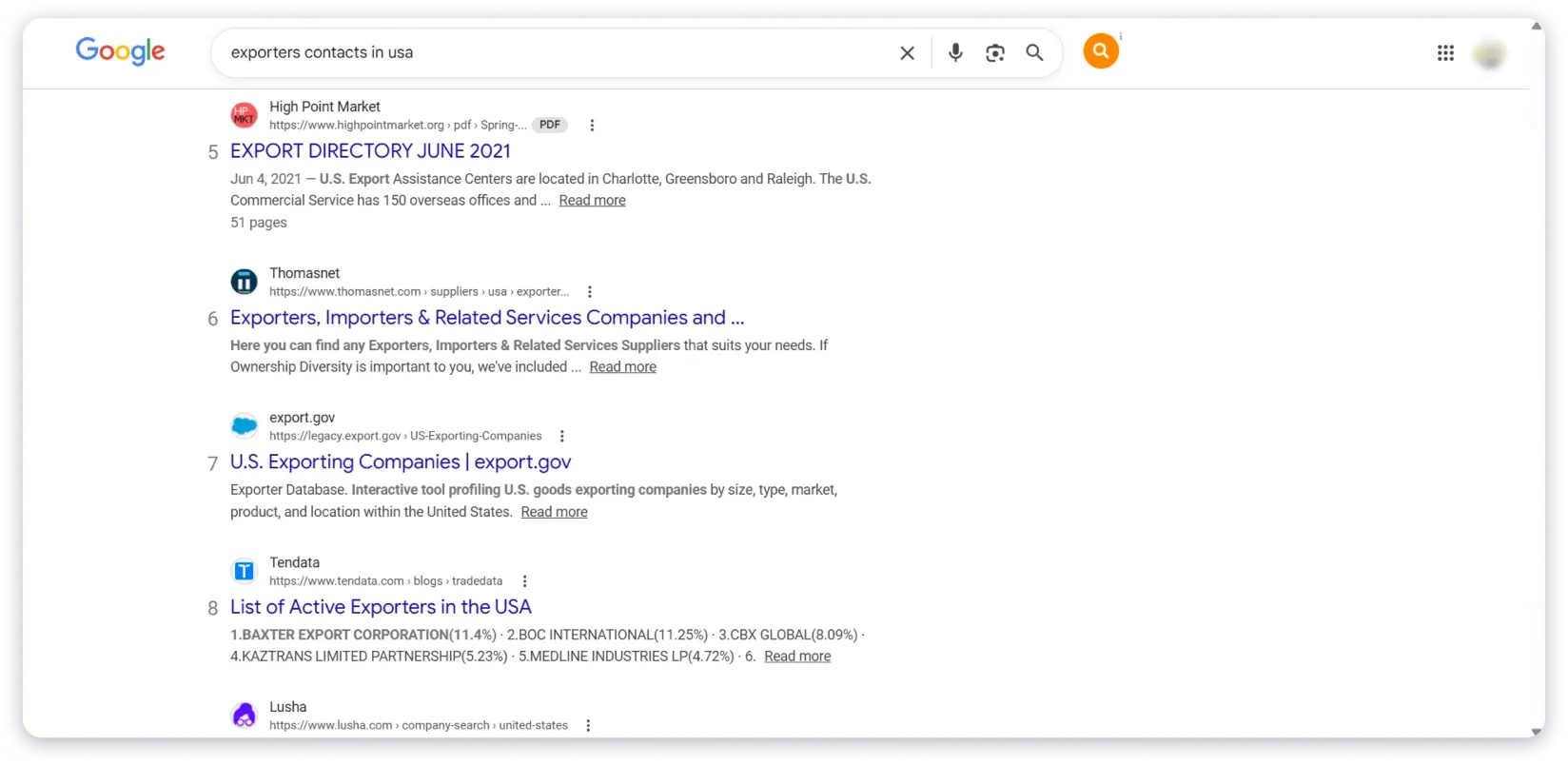Clear the search query with X
The image size is (1568, 765).
(907, 53)
